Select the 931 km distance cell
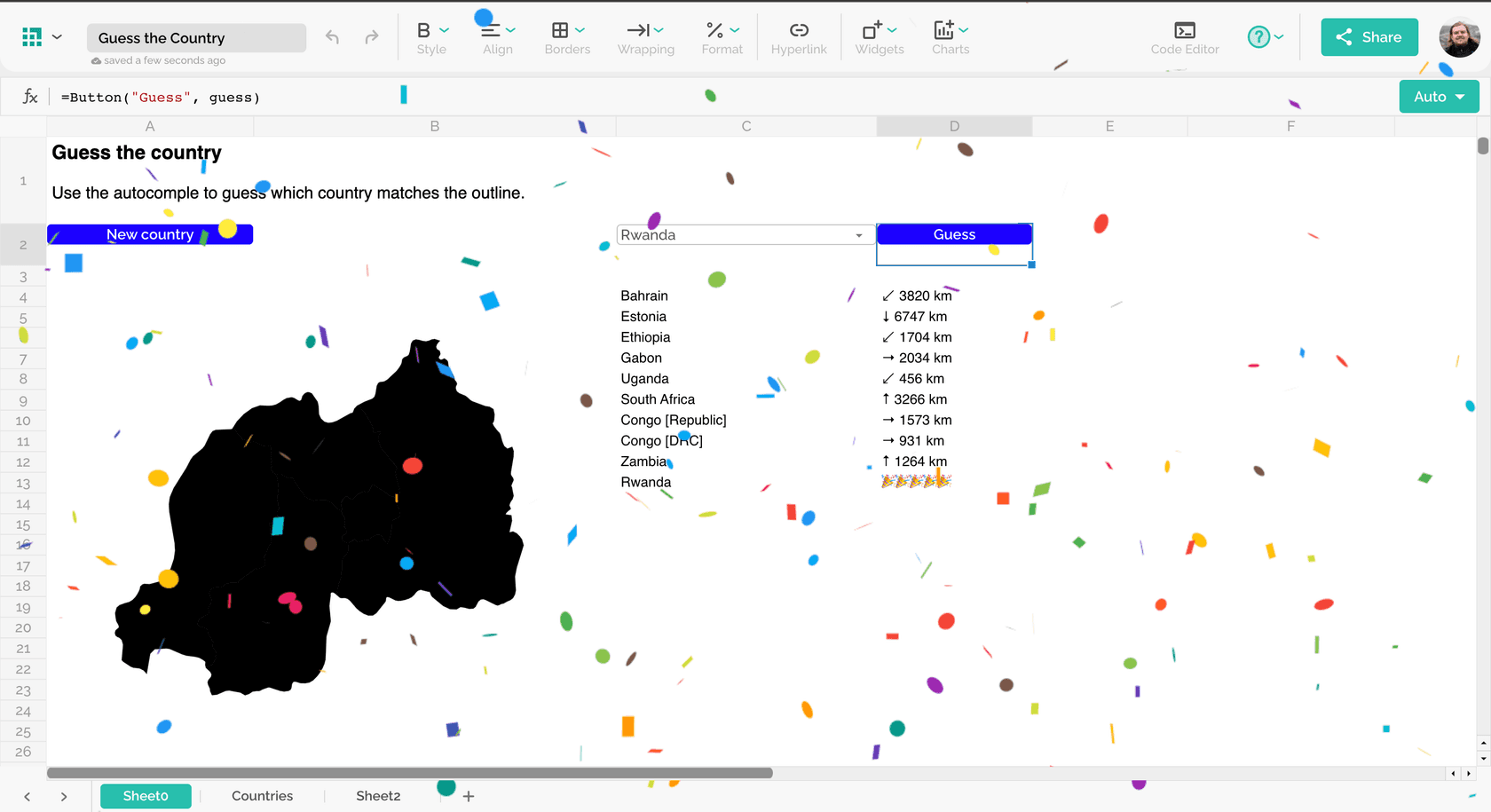This screenshot has width=1491, height=812. (x=955, y=441)
